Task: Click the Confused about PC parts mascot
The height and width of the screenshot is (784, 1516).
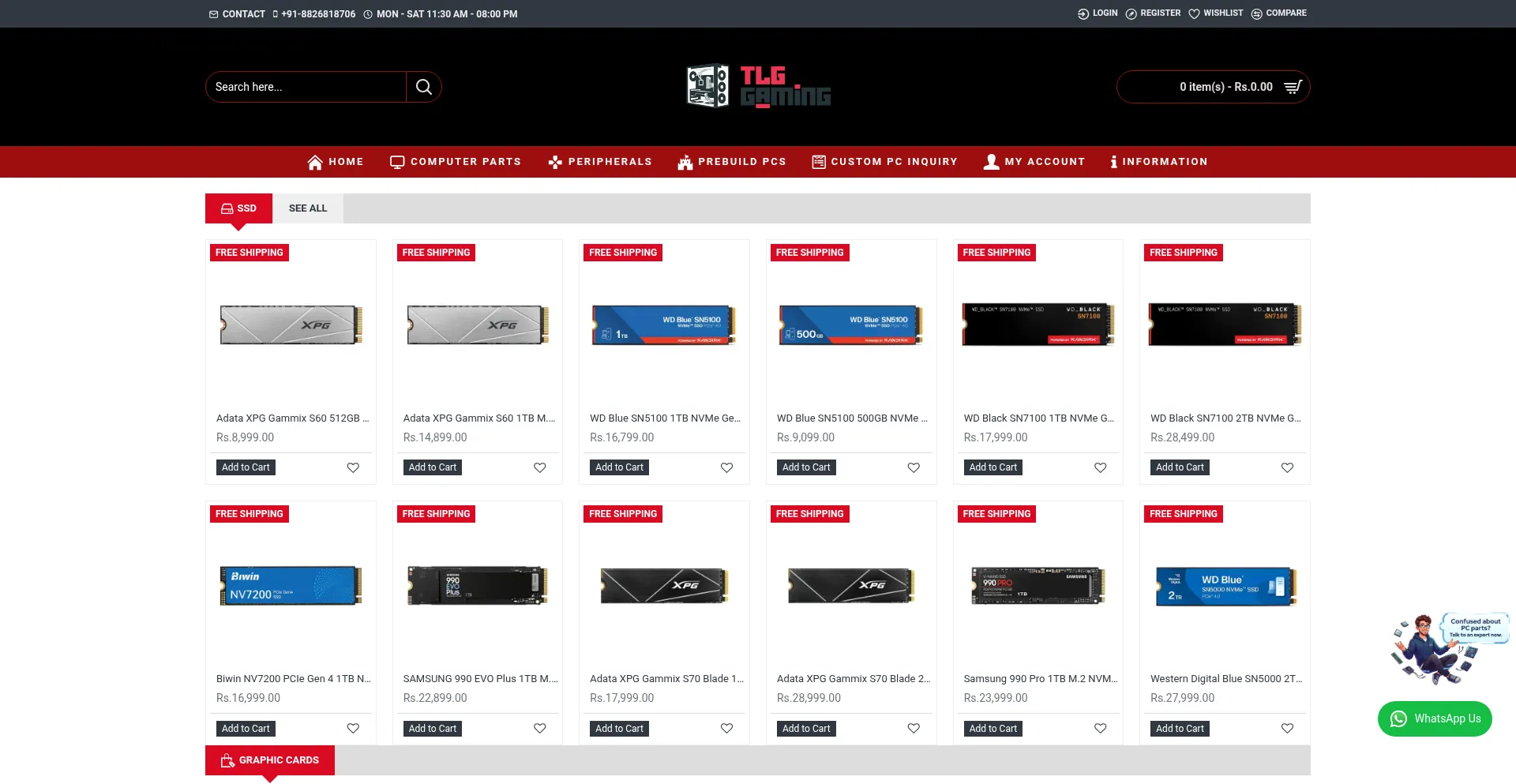Action: tap(1449, 648)
